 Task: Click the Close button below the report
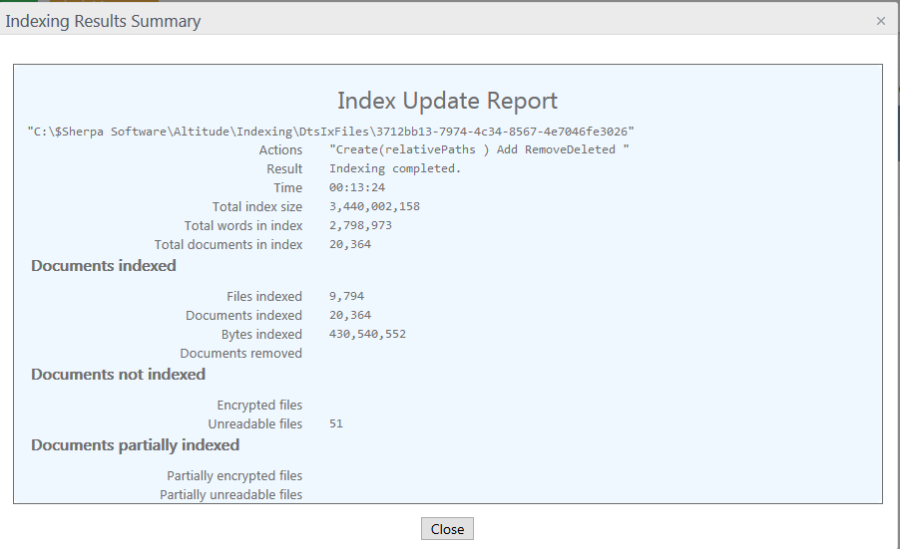coord(447,529)
